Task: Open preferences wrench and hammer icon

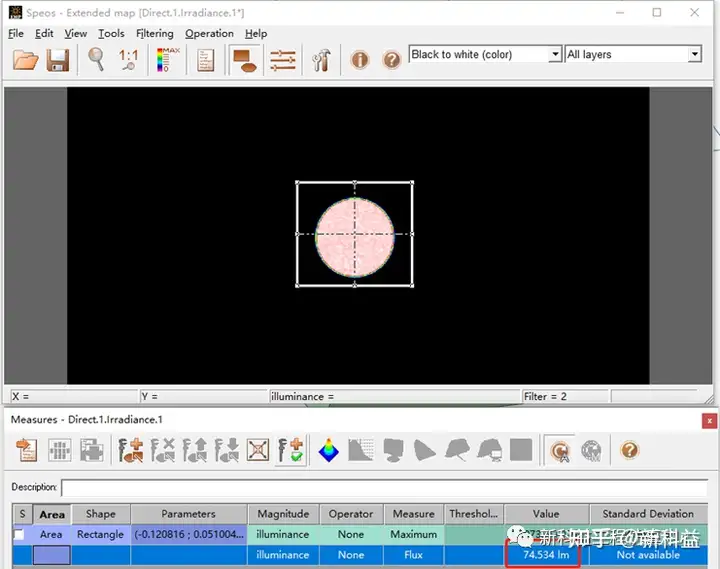Action: point(321,60)
